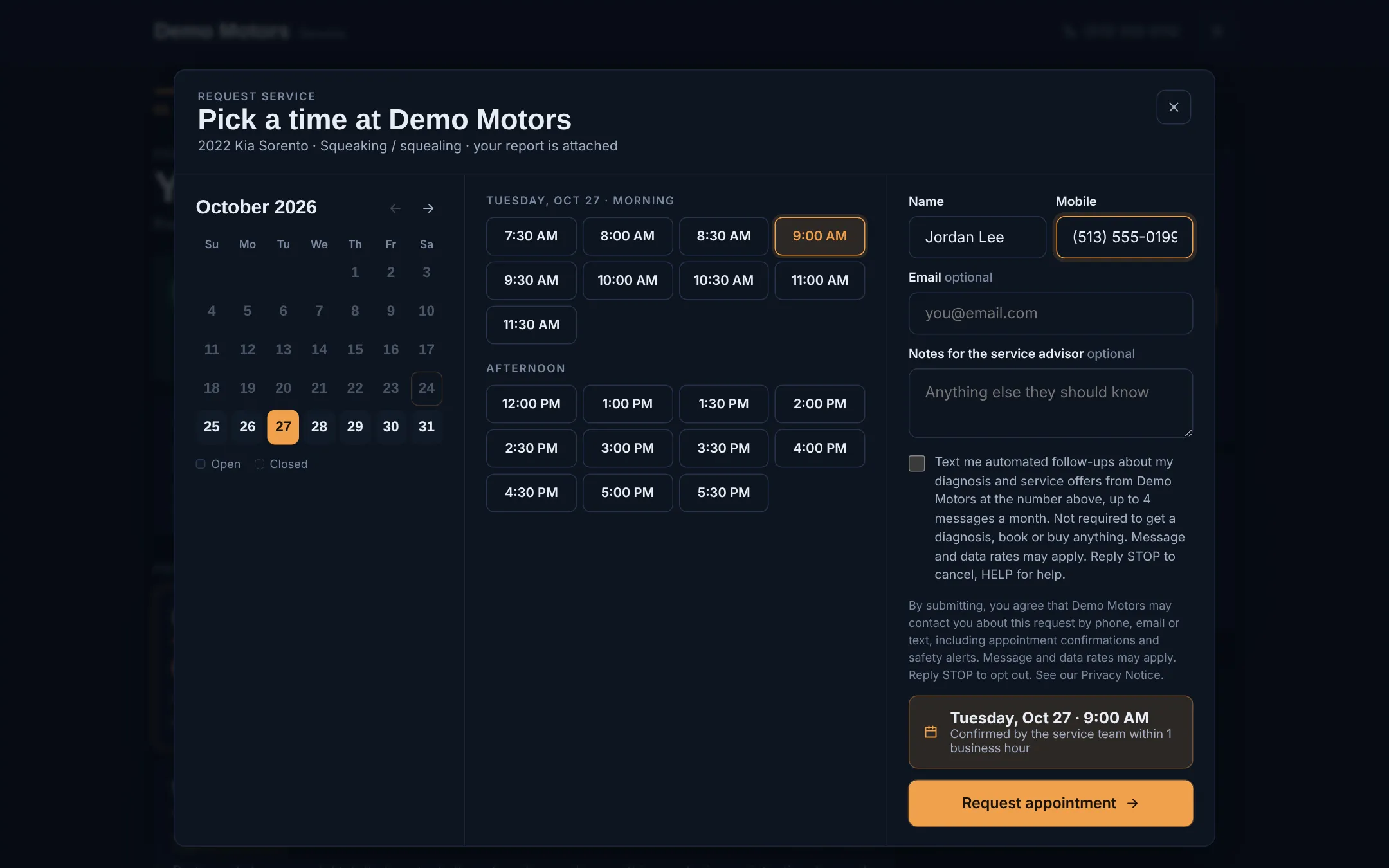
Task: Choose October 31 on the calendar
Action: 426,426
